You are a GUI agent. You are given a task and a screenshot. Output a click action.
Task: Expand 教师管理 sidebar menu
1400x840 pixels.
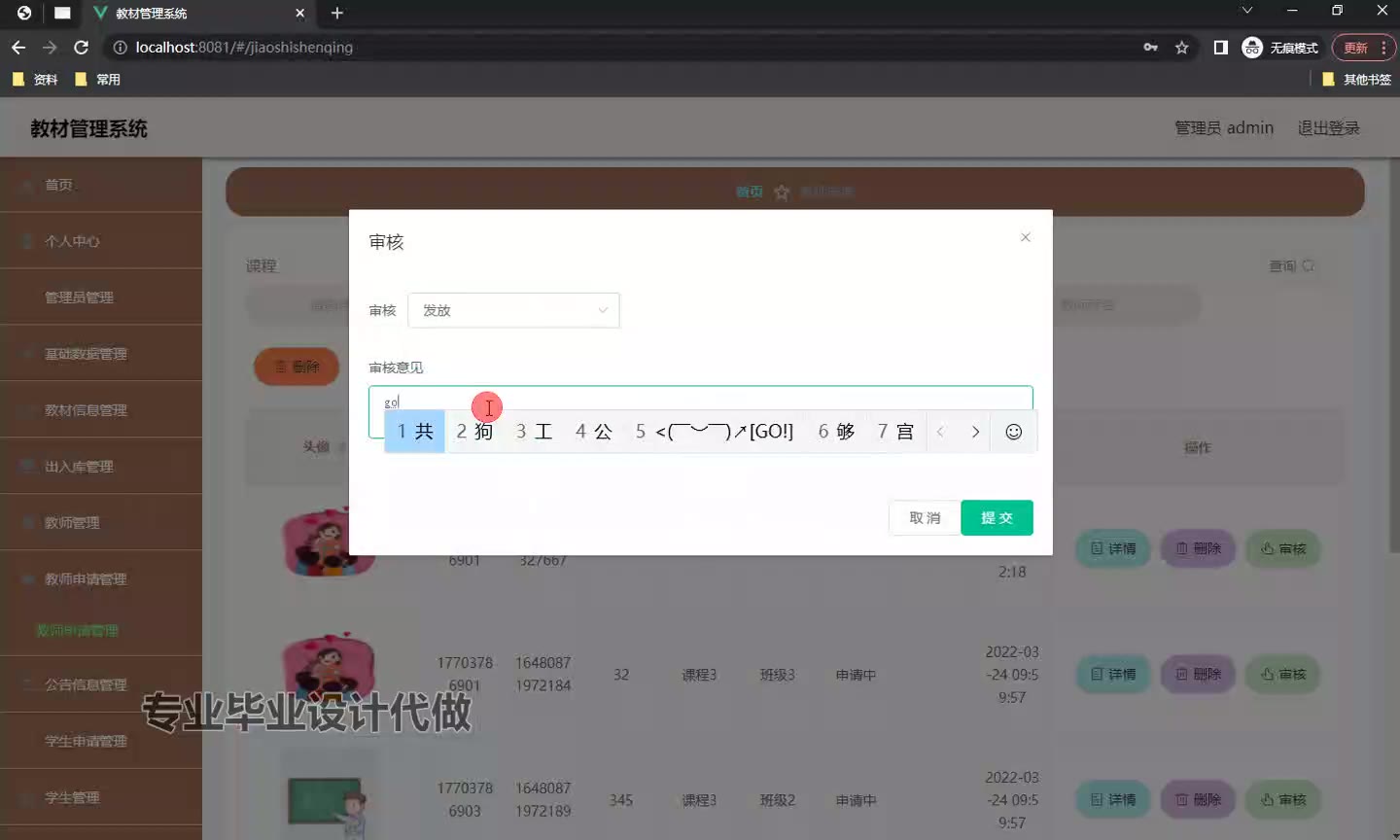click(x=101, y=523)
